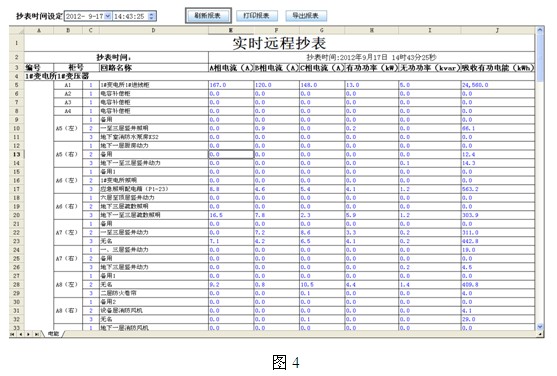Click the vertical scrollbar down arrow
Viewport: 557px width, 376px height.
click(540, 327)
